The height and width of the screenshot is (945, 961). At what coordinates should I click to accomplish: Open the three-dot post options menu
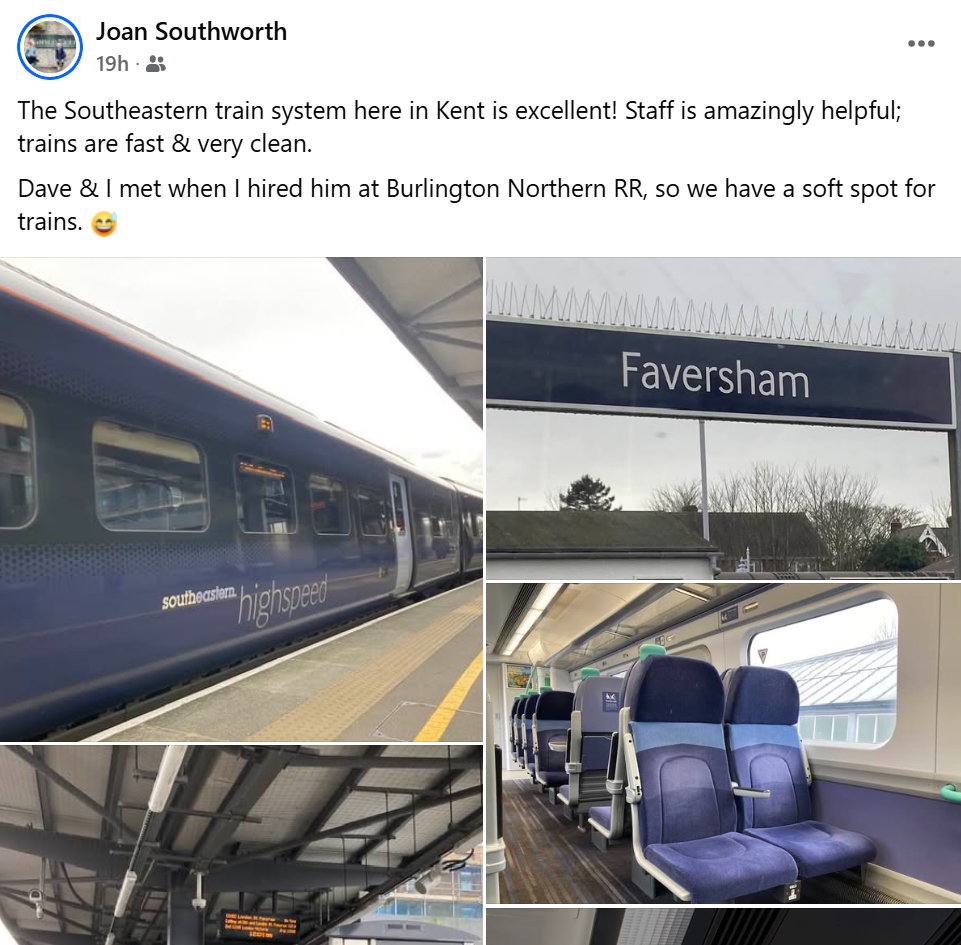pos(921,44)
